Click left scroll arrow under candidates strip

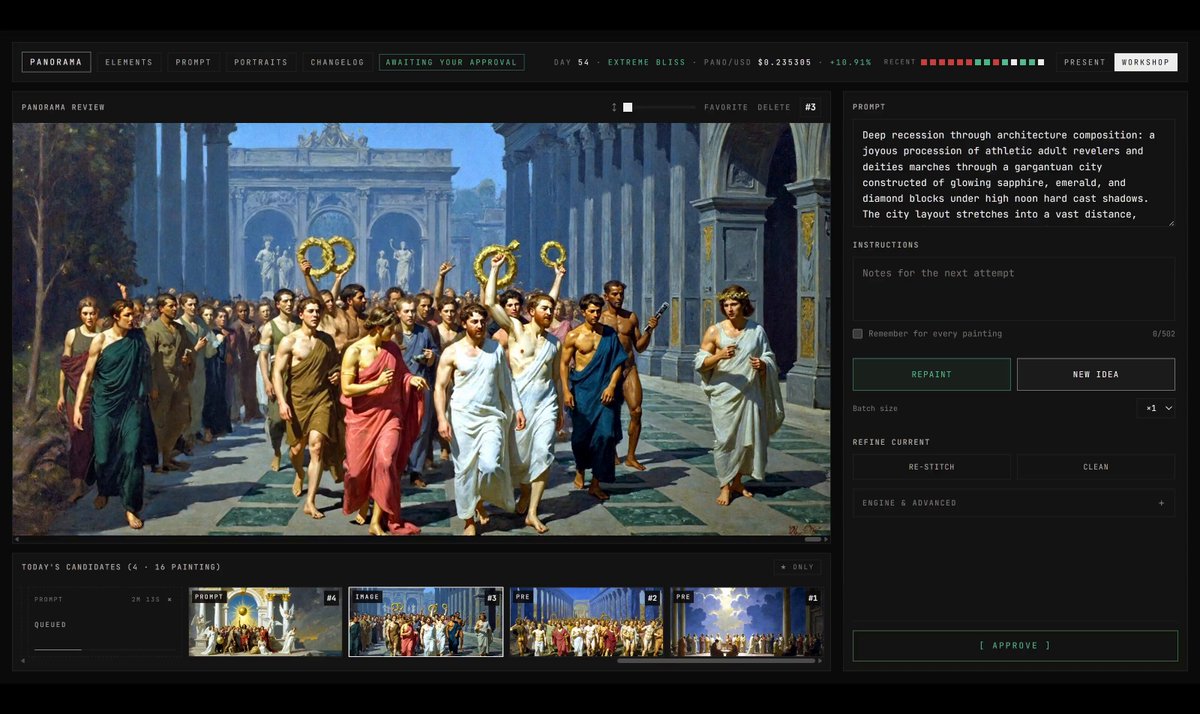point(23,661)
